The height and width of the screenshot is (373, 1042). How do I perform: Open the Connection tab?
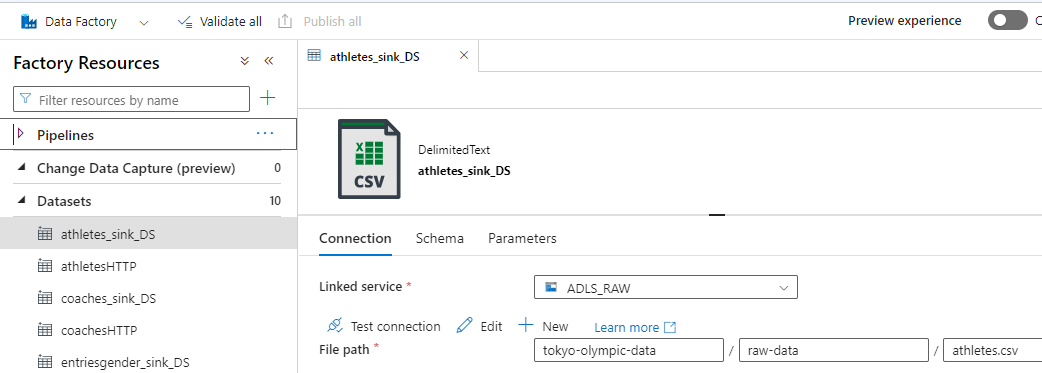355,238
